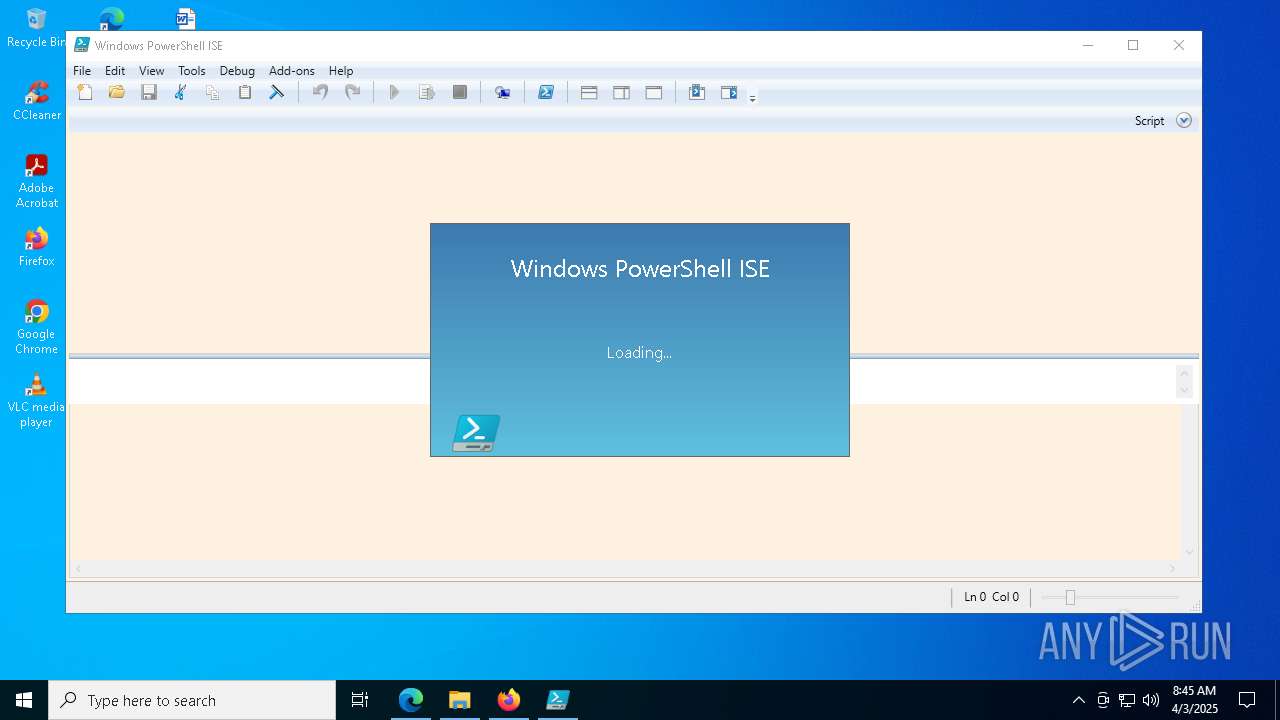Click the Run Script play icon
This screenshot has width=1280, height=720.
pyautogui.click(x=394, y=93)
